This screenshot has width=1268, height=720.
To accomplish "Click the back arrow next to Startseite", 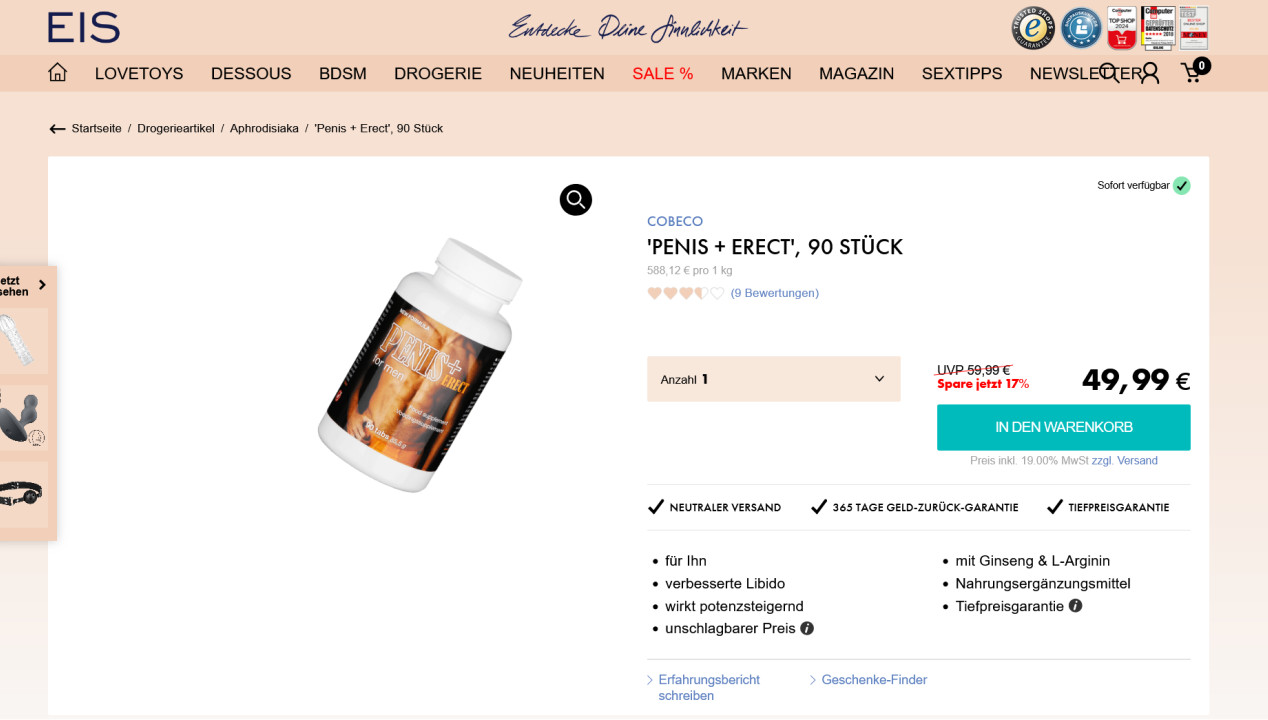I will 57,128.
